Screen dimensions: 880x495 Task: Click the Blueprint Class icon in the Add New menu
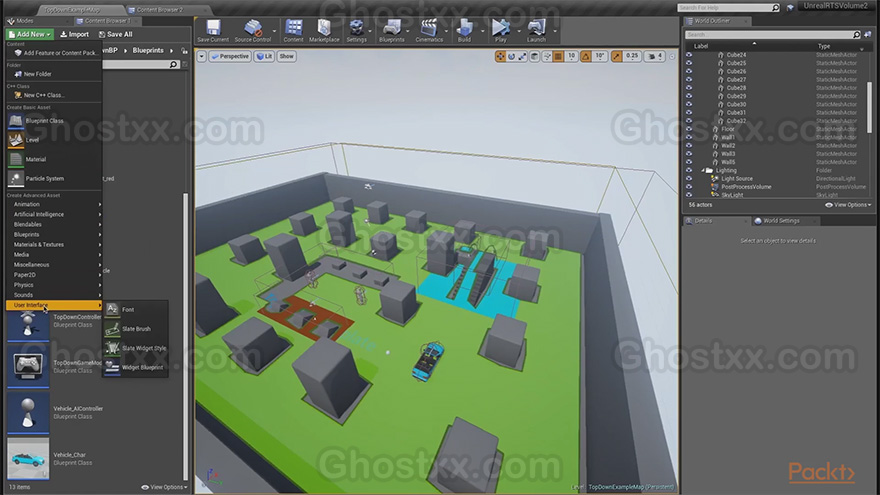click(16, 121)
